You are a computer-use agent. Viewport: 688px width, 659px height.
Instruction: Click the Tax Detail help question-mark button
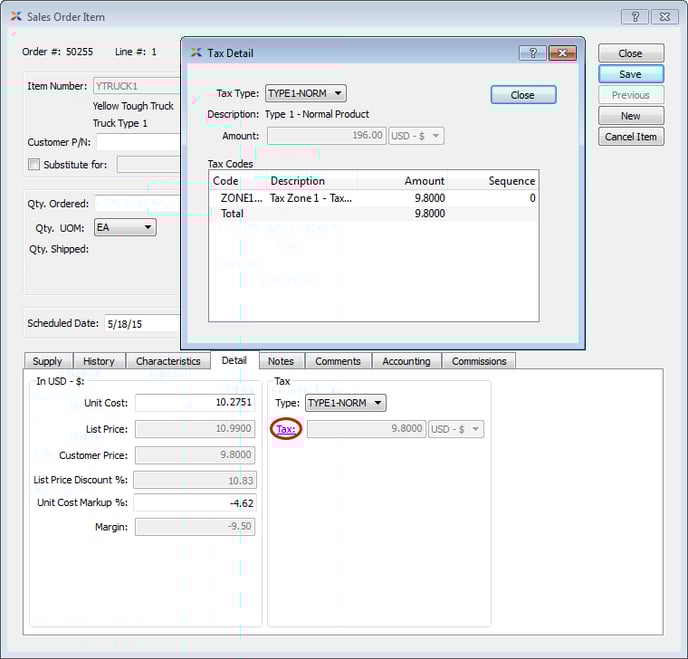tap(532, 53)
